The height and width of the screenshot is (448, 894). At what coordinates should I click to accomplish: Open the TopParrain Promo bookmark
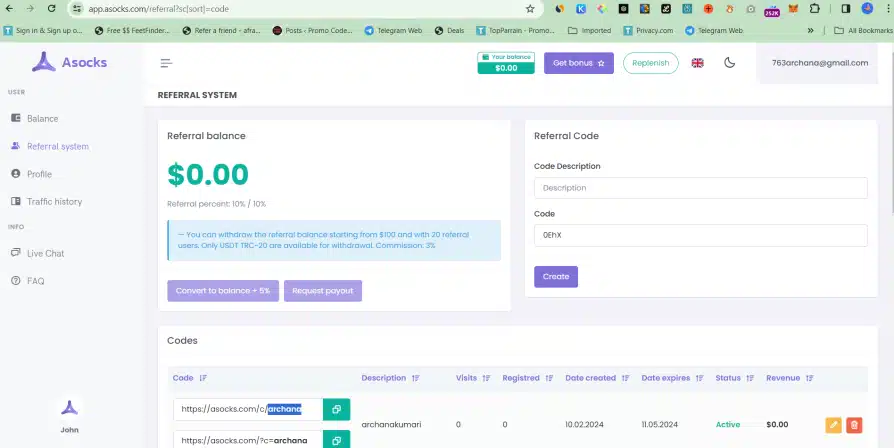[515, 31]
